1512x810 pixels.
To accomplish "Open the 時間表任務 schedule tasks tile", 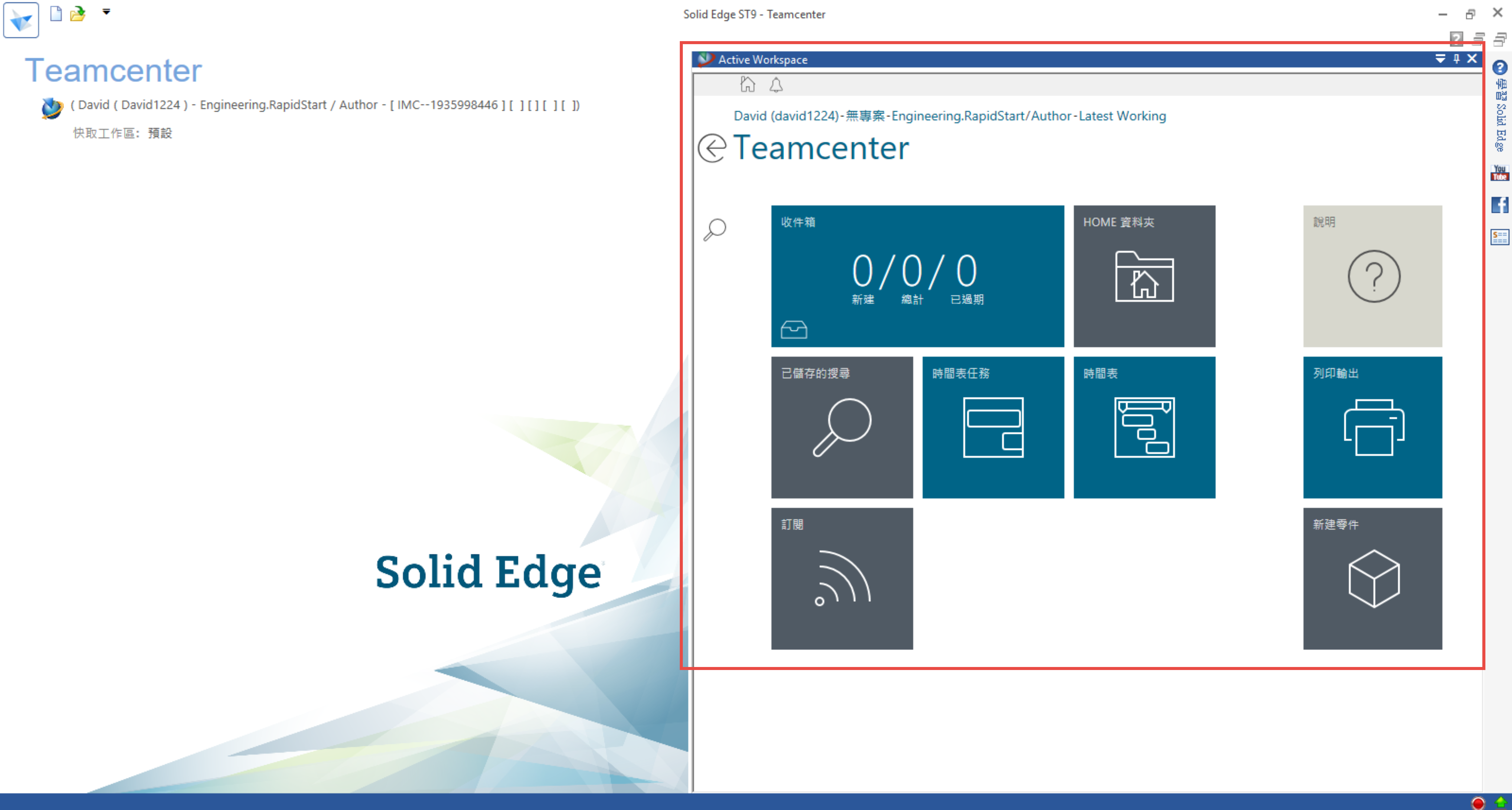I will [x=992, y=427].
